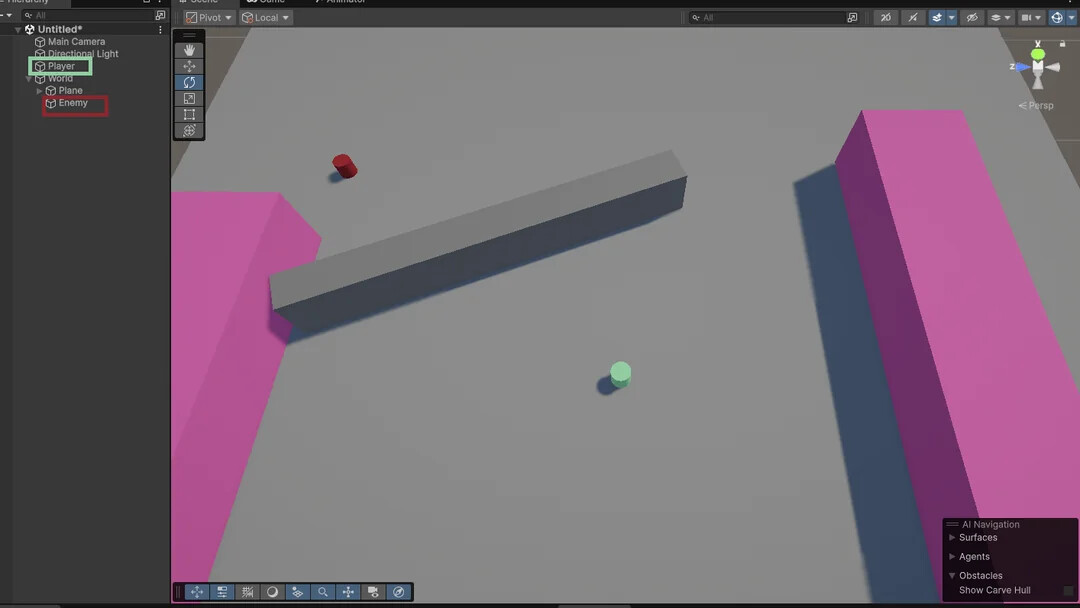Toggle cameras overlay camera-eye icon
The height and width of the screenshot is (608, 1080).
pyautogui.click(x=373, y=592)
